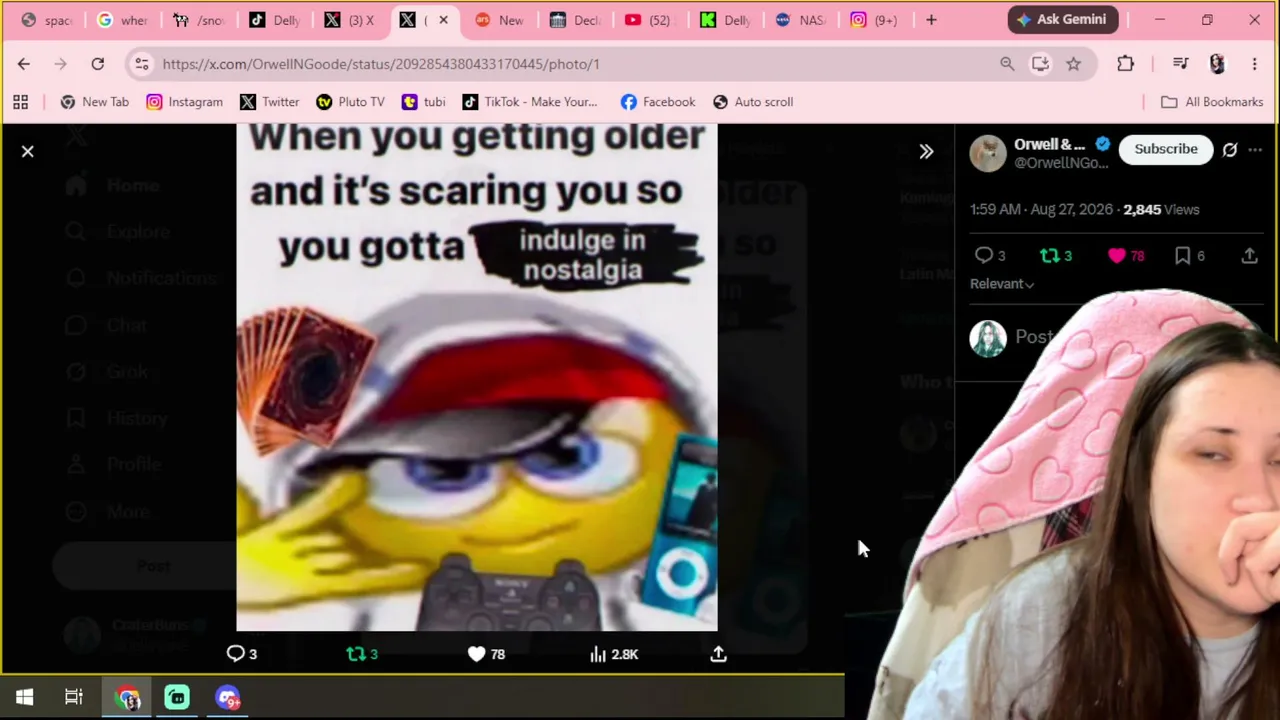This screenshot has height=720, width=1280.
Task: Open a new tab with the plus button
Action: pyautogui.click(x=931, y=20)
